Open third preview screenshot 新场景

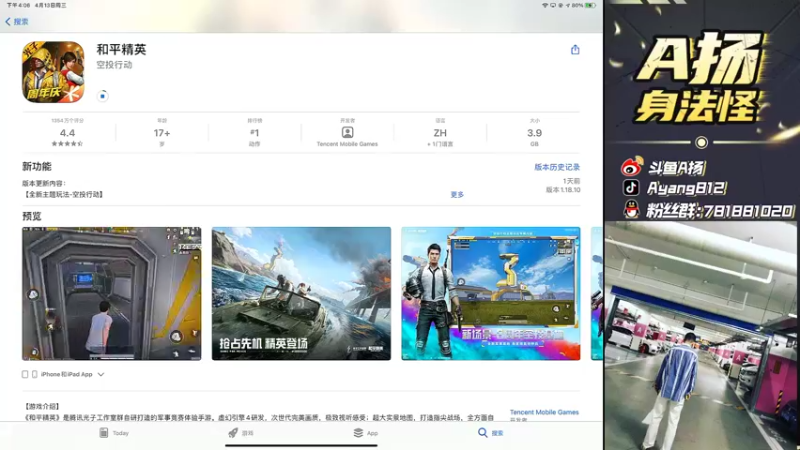(490, 293)
